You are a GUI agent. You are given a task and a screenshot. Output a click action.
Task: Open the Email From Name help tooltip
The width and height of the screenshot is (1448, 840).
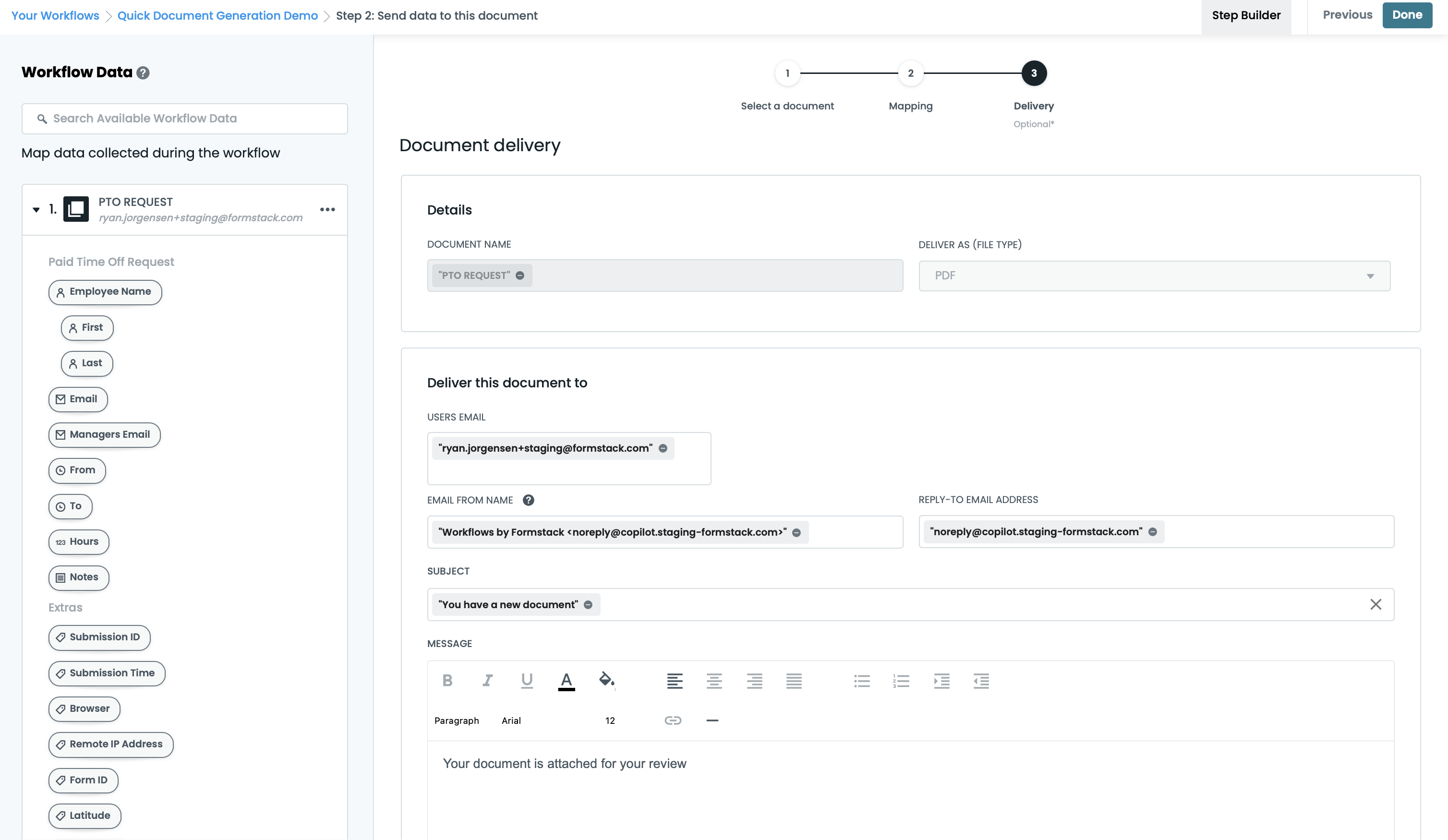[x=529, y=500]
